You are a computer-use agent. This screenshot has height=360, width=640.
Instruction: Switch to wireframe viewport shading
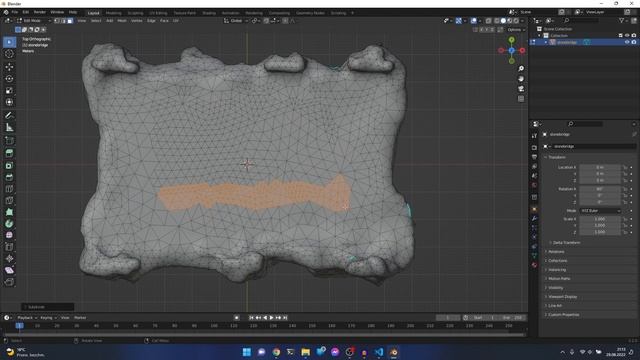(x=497, y=20)
